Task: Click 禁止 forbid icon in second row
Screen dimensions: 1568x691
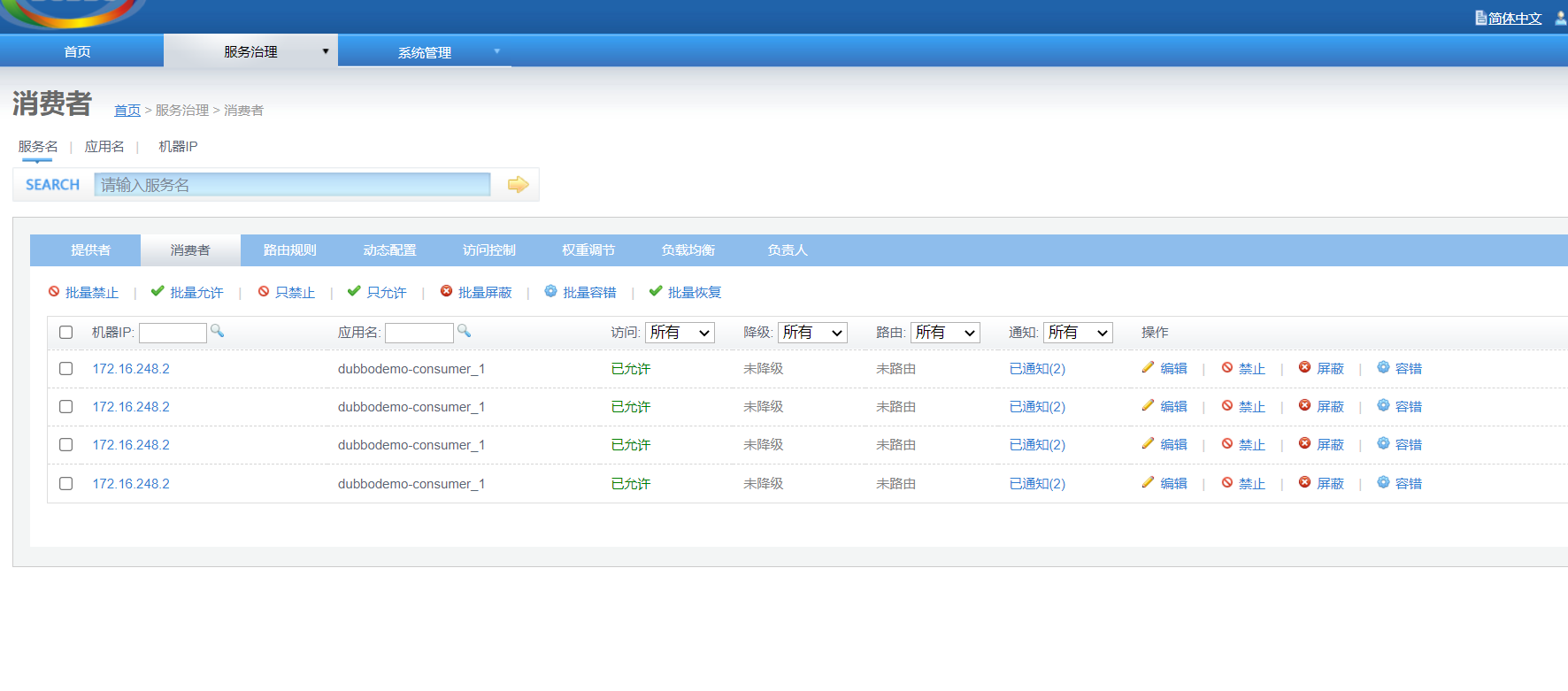Action: [1227, 405]
